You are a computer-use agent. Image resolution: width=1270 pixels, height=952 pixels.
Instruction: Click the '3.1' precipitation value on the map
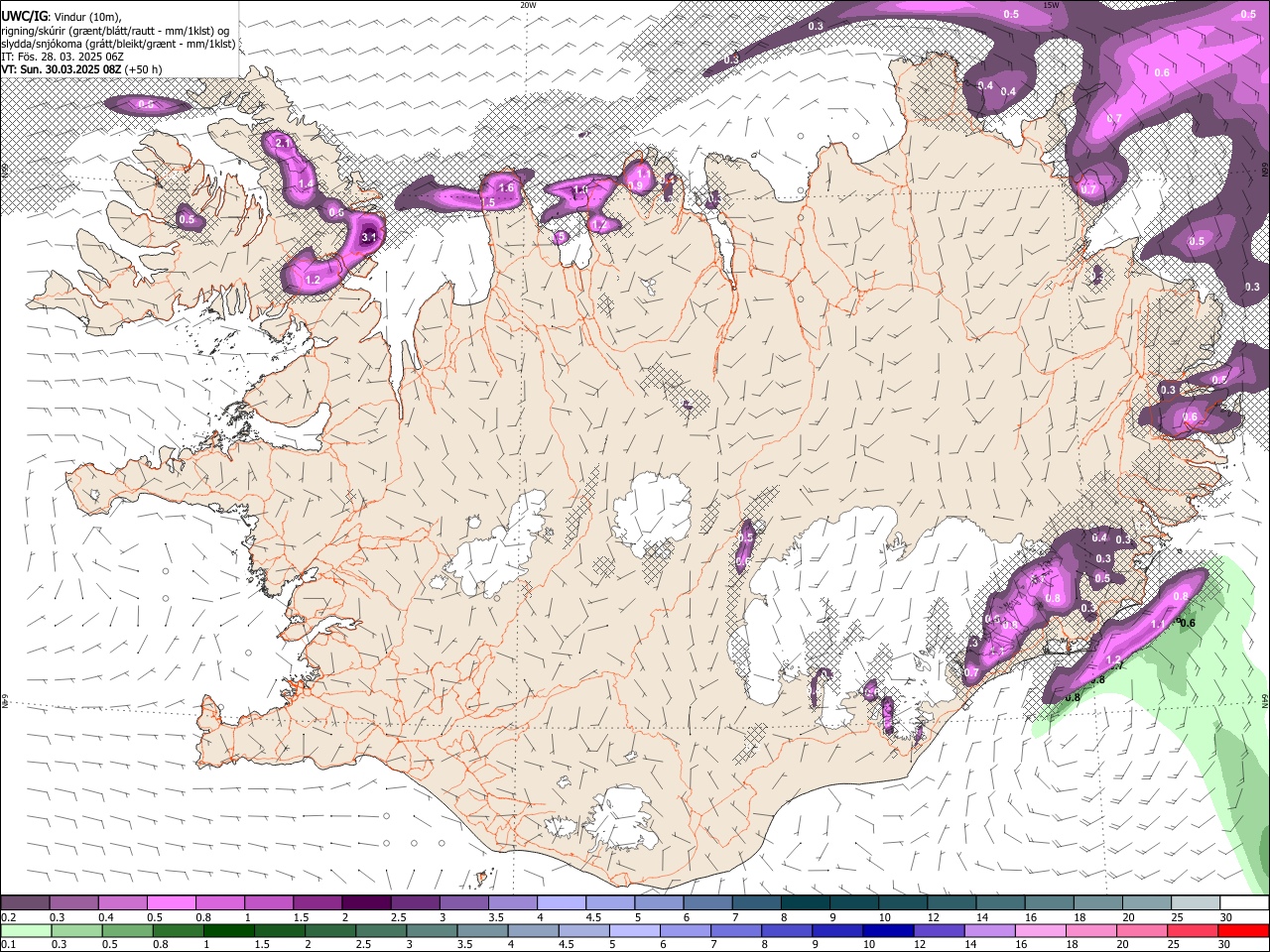pos(369,237)
